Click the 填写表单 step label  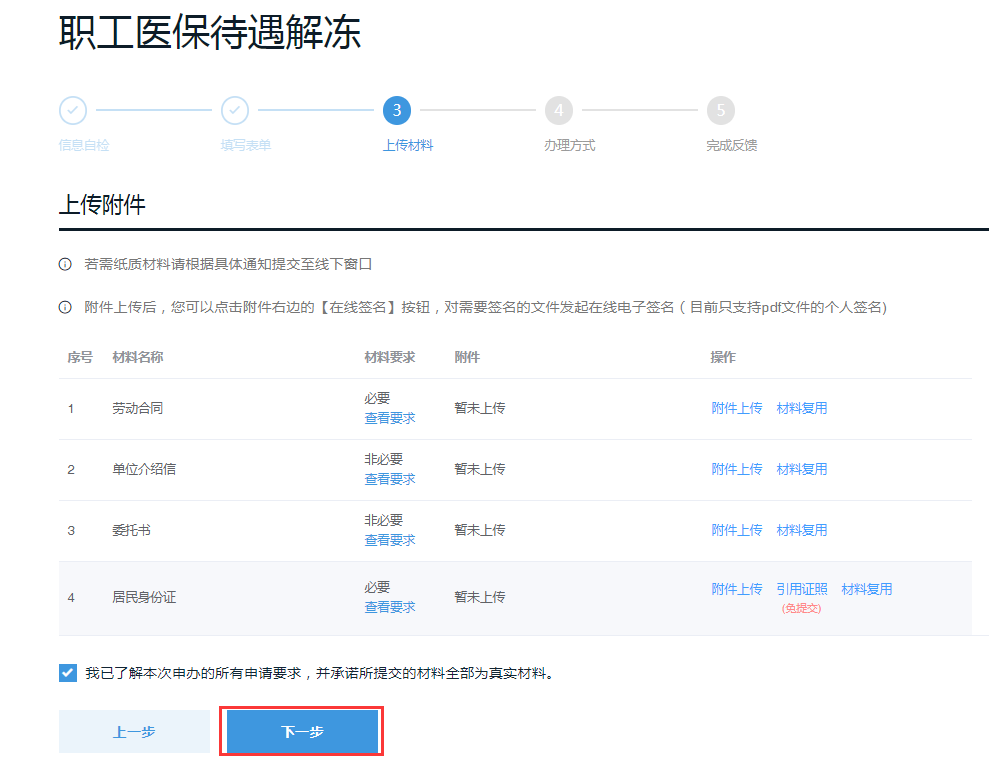point(246,146)
